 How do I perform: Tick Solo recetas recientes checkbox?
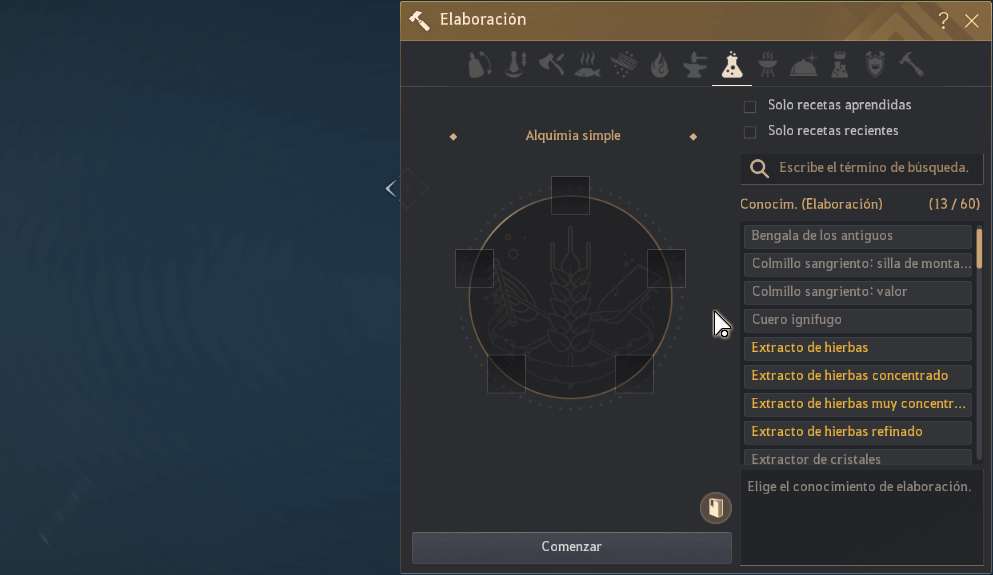[750, 132]
